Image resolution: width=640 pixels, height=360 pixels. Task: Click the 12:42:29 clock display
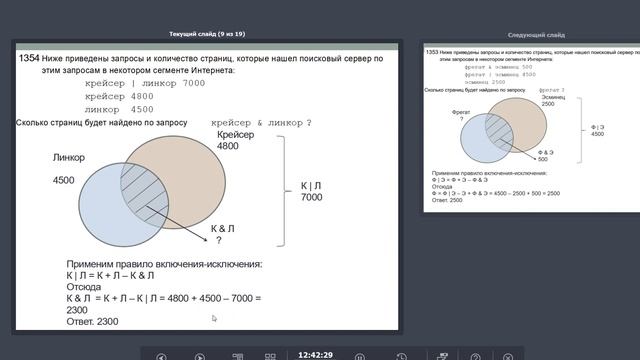(315, 355)
